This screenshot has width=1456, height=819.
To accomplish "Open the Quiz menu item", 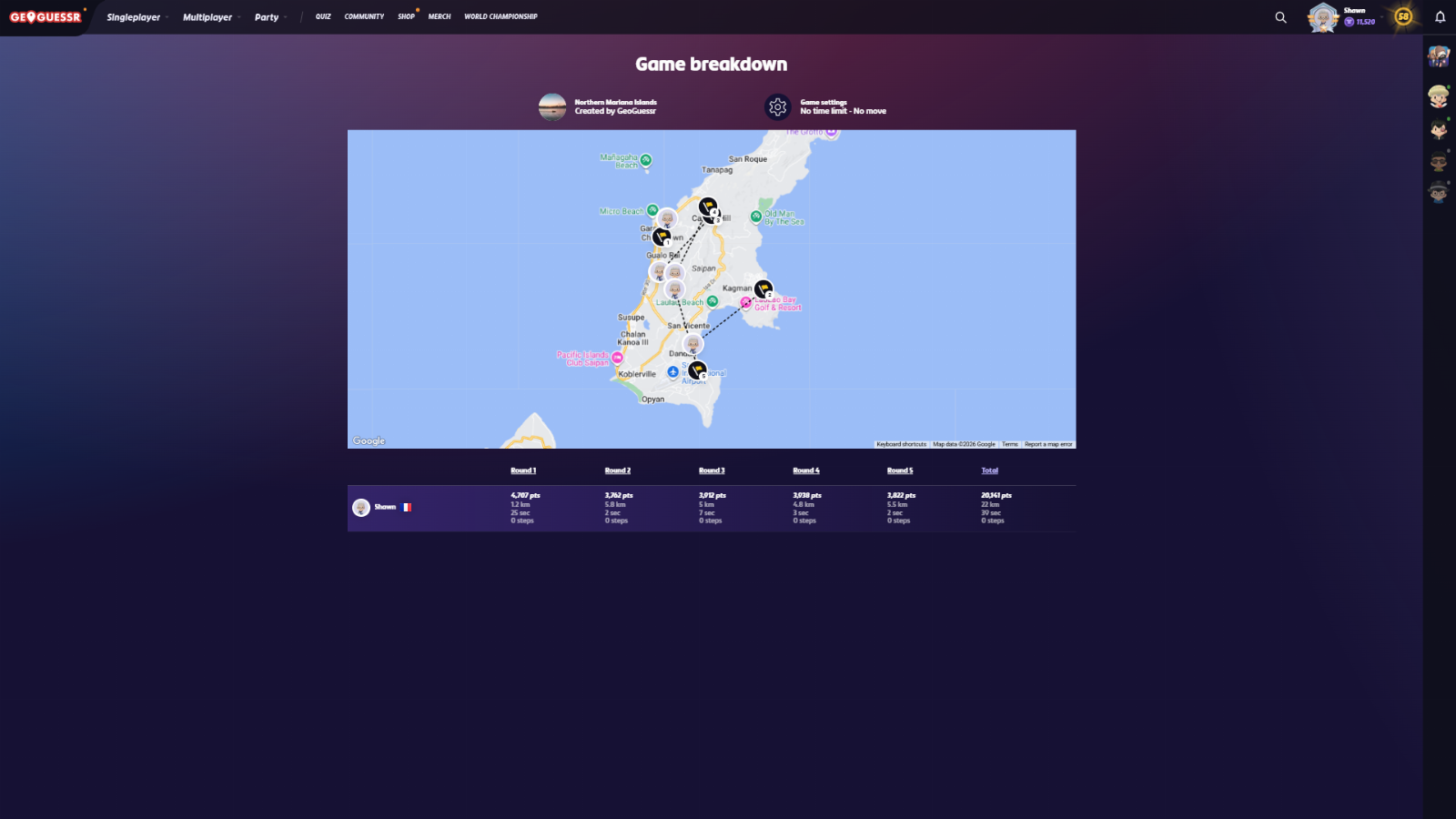I will click(x=323, y=16).
